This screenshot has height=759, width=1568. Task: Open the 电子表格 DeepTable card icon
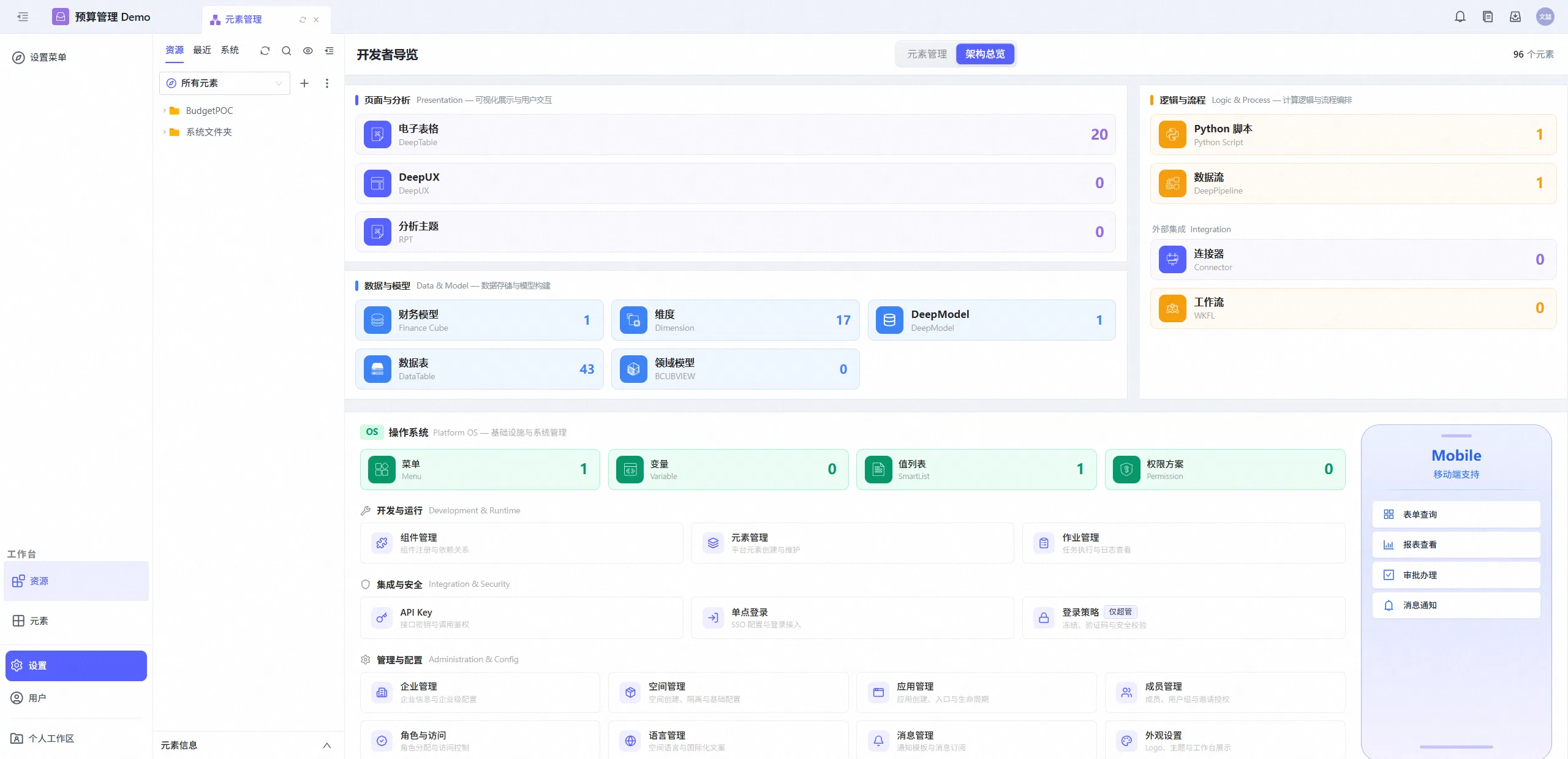click(x=377, y=135)
